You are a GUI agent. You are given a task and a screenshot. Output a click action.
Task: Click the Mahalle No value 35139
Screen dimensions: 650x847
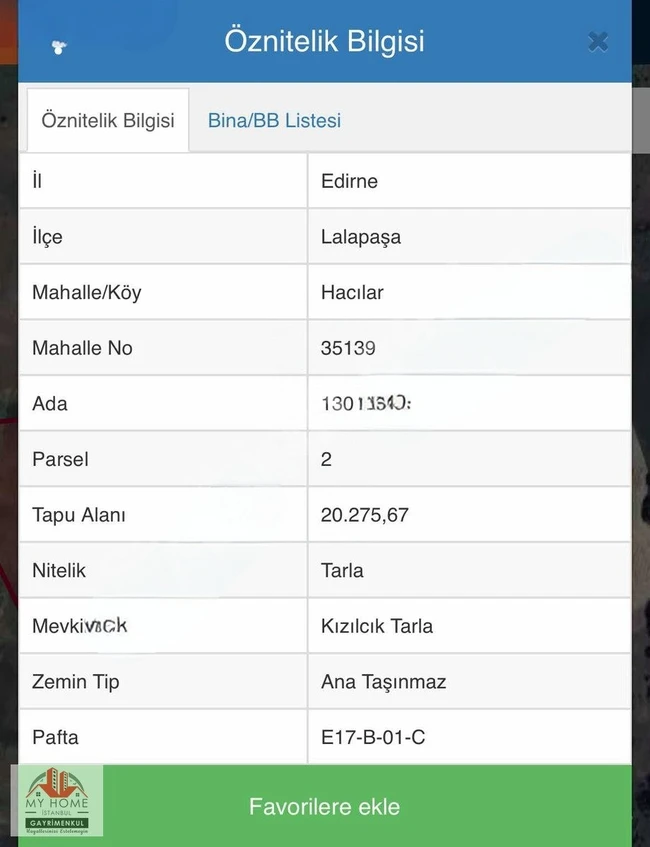pos(348,348)
